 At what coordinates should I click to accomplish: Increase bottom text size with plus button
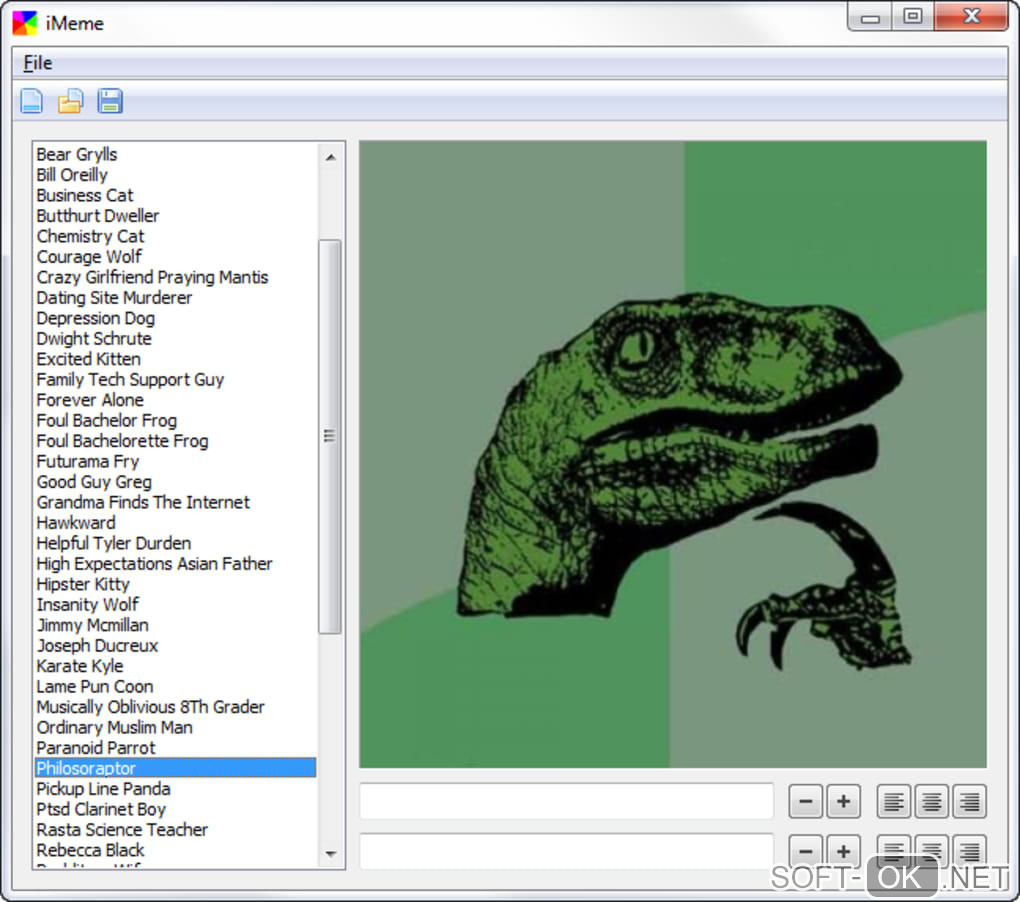(843, 851)
